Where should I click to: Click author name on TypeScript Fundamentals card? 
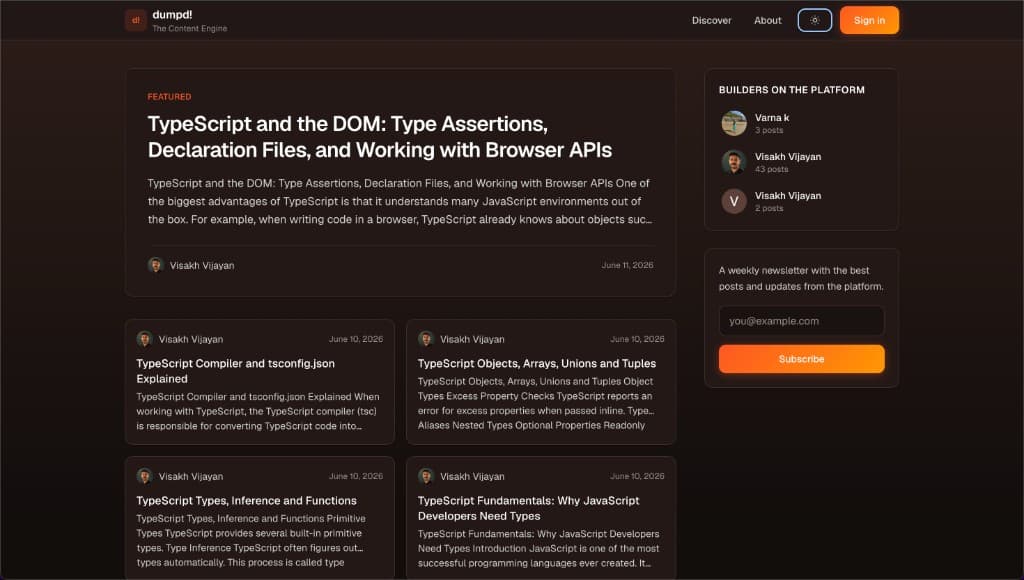472,476
